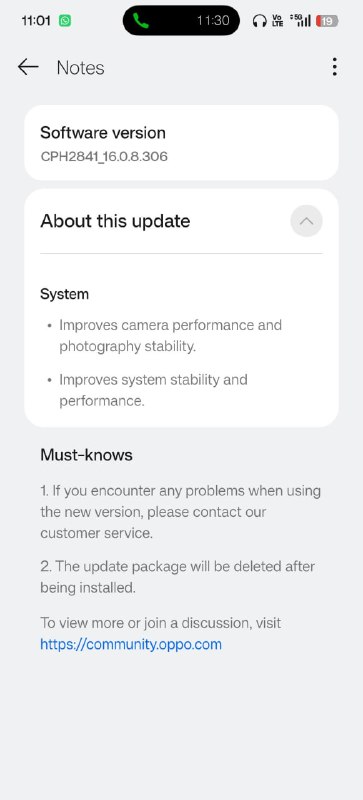The image size is (363, 800).
Task: Tap the System section heading
Action: [x=64, y=294]
